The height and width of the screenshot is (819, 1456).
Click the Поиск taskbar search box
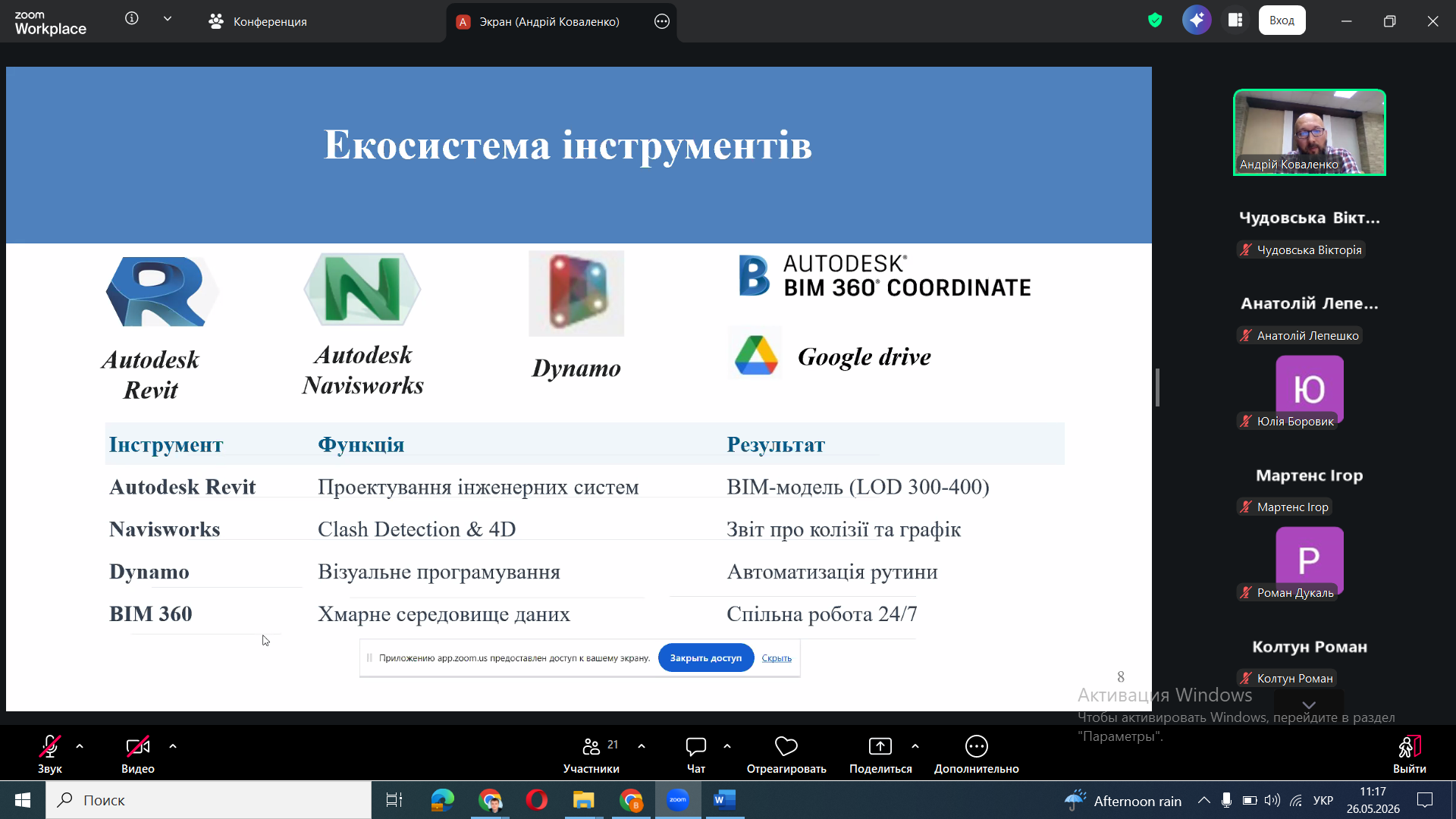[x=209, y=800]
